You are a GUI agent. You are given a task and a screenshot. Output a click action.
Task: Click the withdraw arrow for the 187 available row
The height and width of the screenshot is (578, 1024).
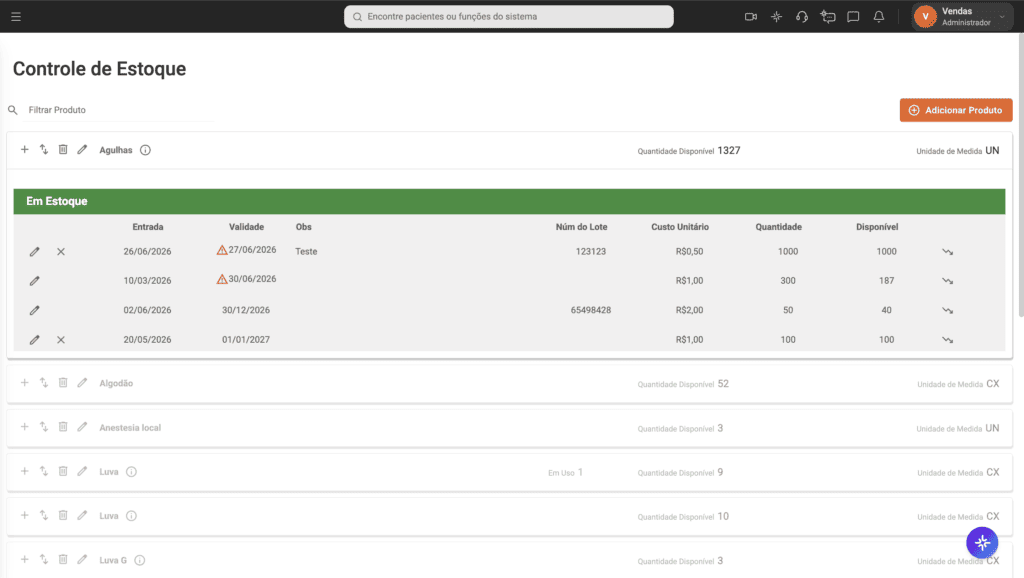point(948,281)
